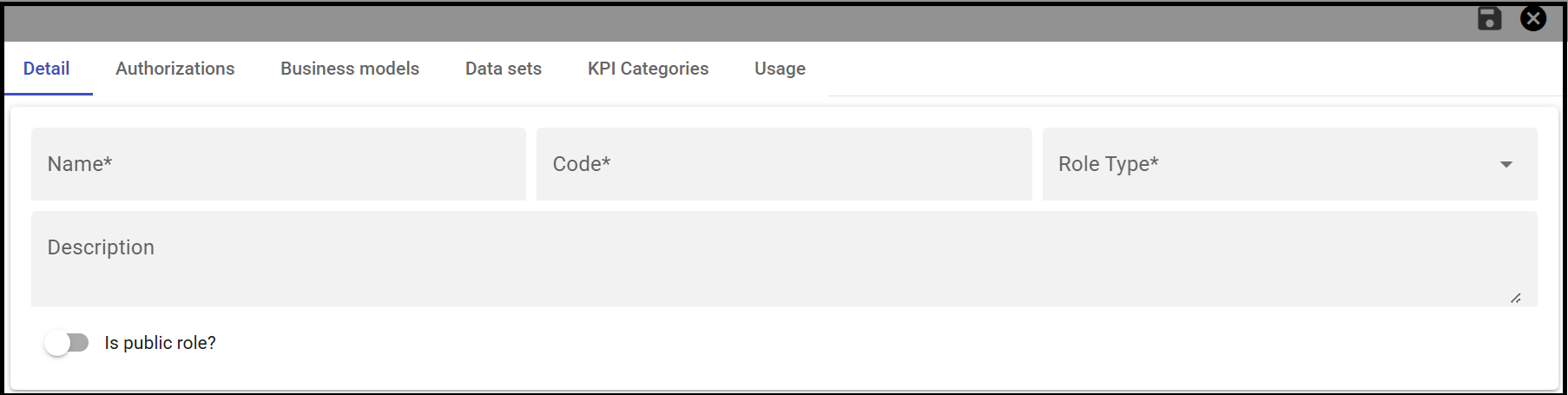This screenshot has width=1568, height=395.
Task: Show the Usage tab
Action: (x=780, y=69)
